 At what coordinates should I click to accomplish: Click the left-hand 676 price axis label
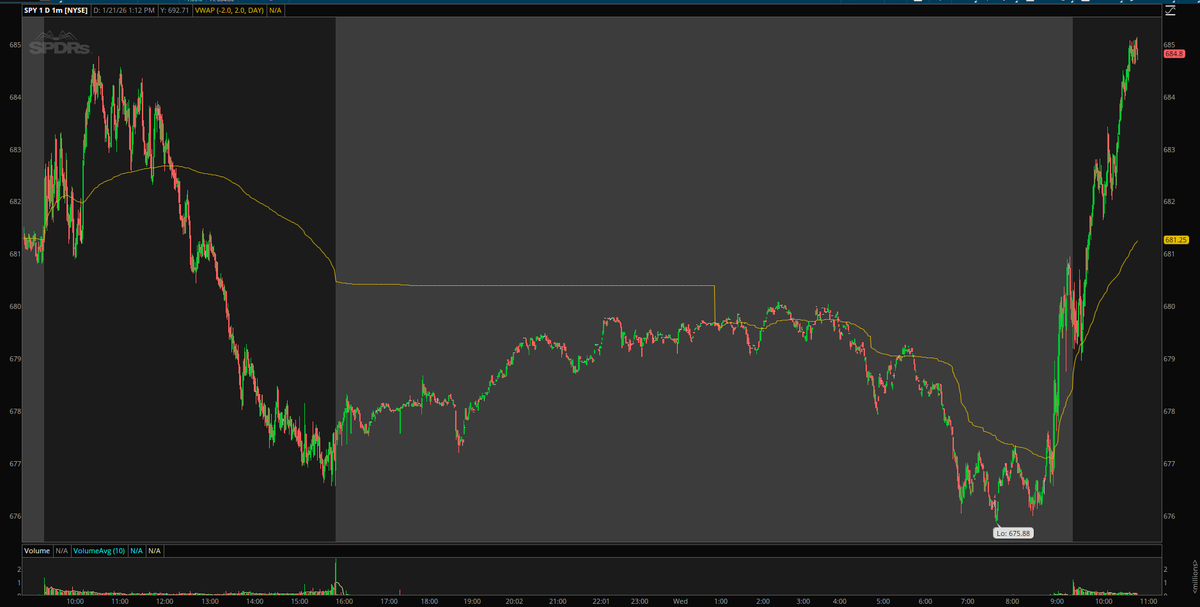click(x=15, y=516)
